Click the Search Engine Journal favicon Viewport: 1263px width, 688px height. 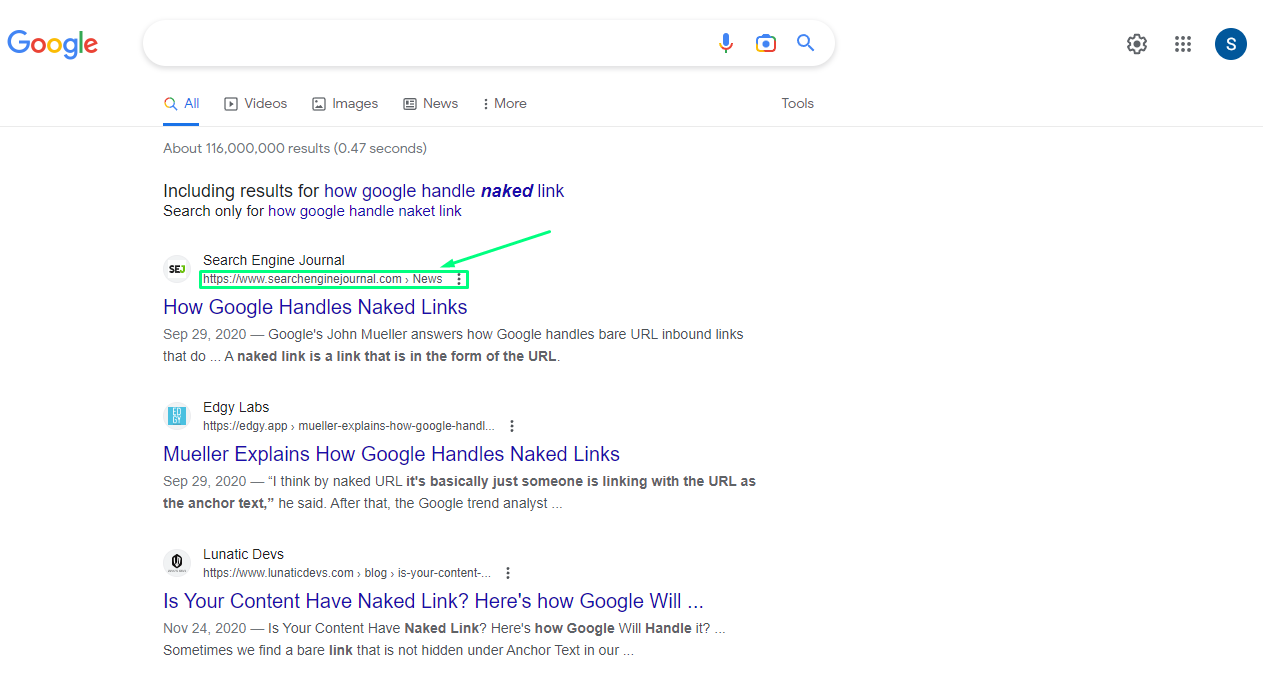(x=177, y=269)
